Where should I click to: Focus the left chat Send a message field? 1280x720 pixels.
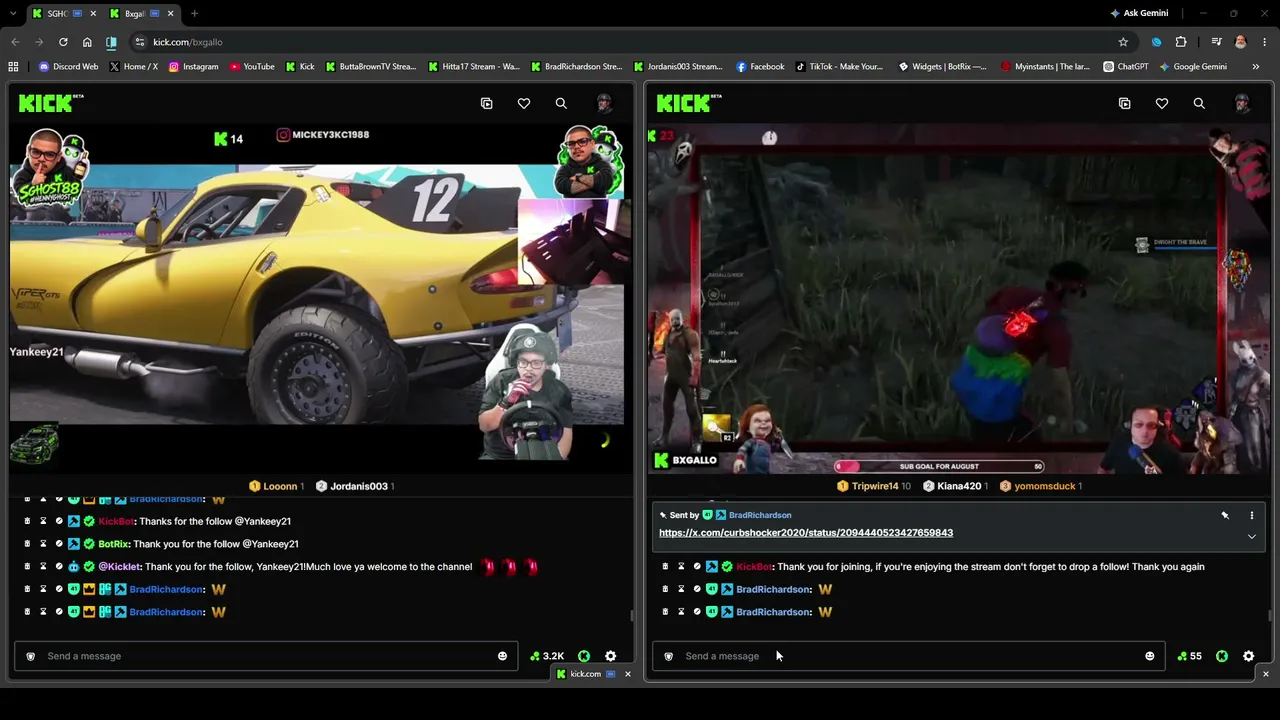[x=265, y=656]
